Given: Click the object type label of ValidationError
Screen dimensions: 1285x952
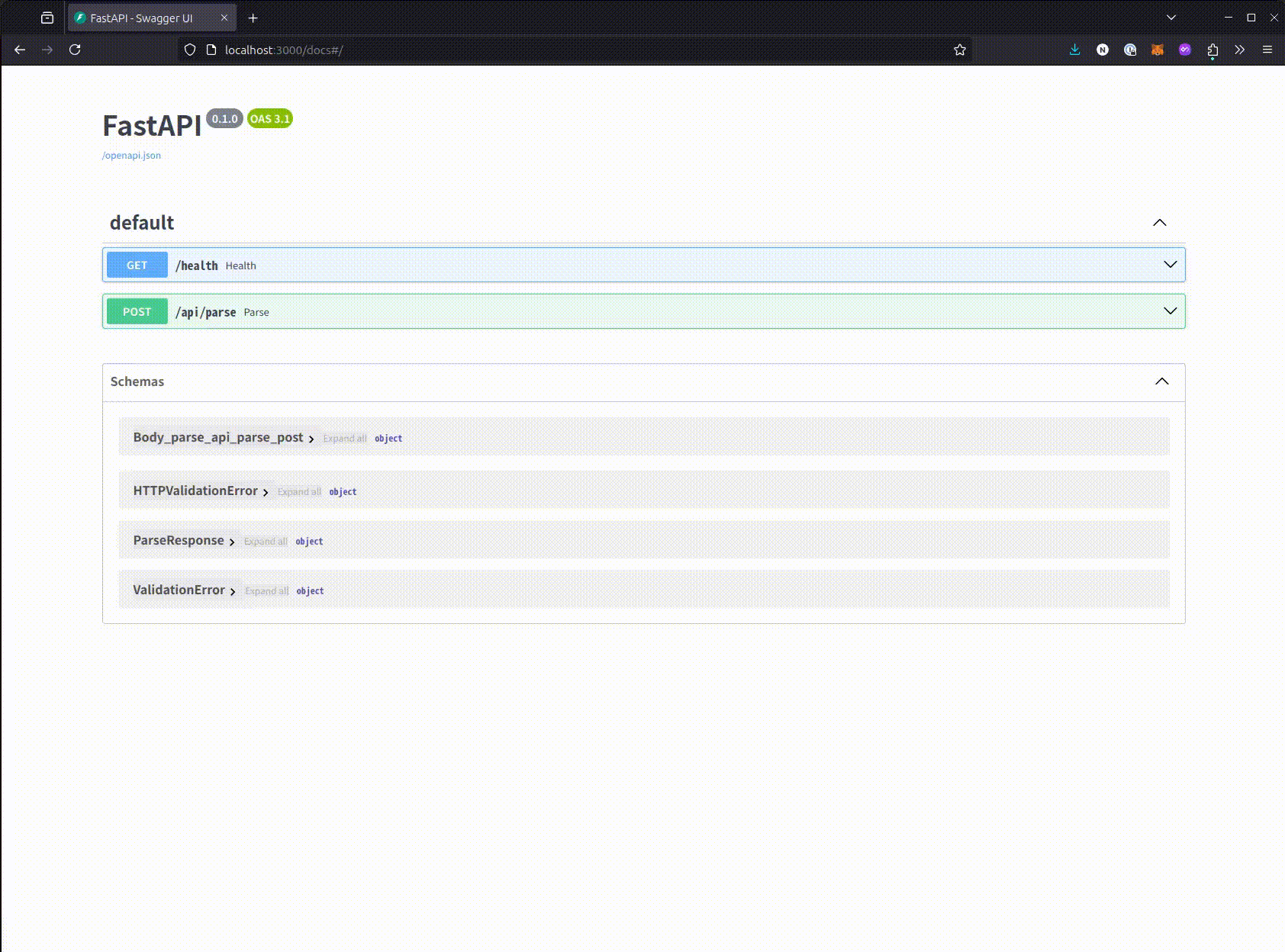Looking at the screenshot, I should click(x=310, y=591).
